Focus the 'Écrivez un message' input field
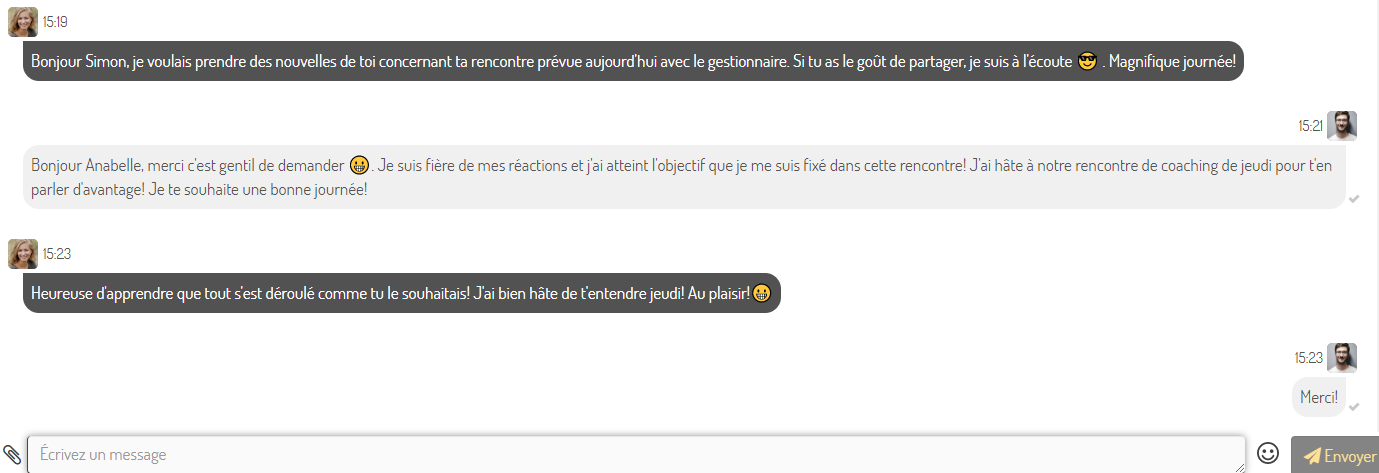Image resolution: width=1379 pixels, height=473 pixels. click(636, 454)
